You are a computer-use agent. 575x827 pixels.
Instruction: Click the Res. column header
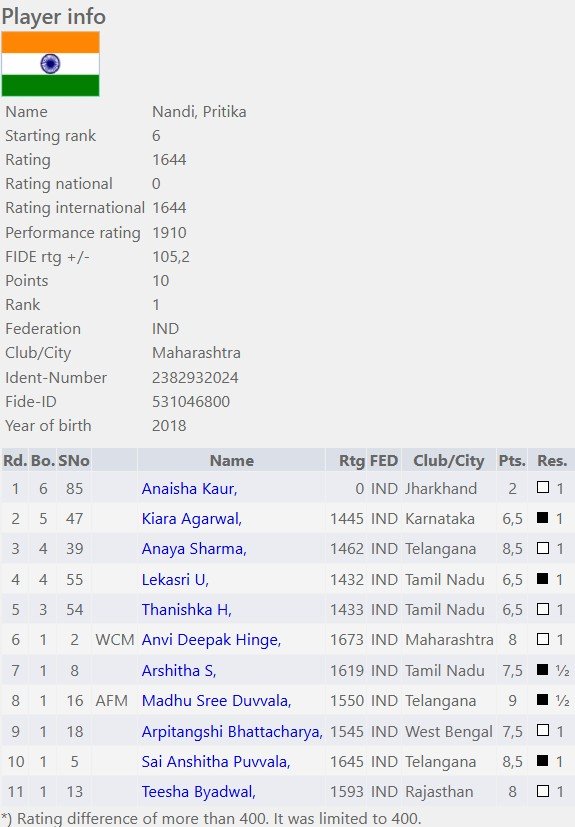pos(552,460)
